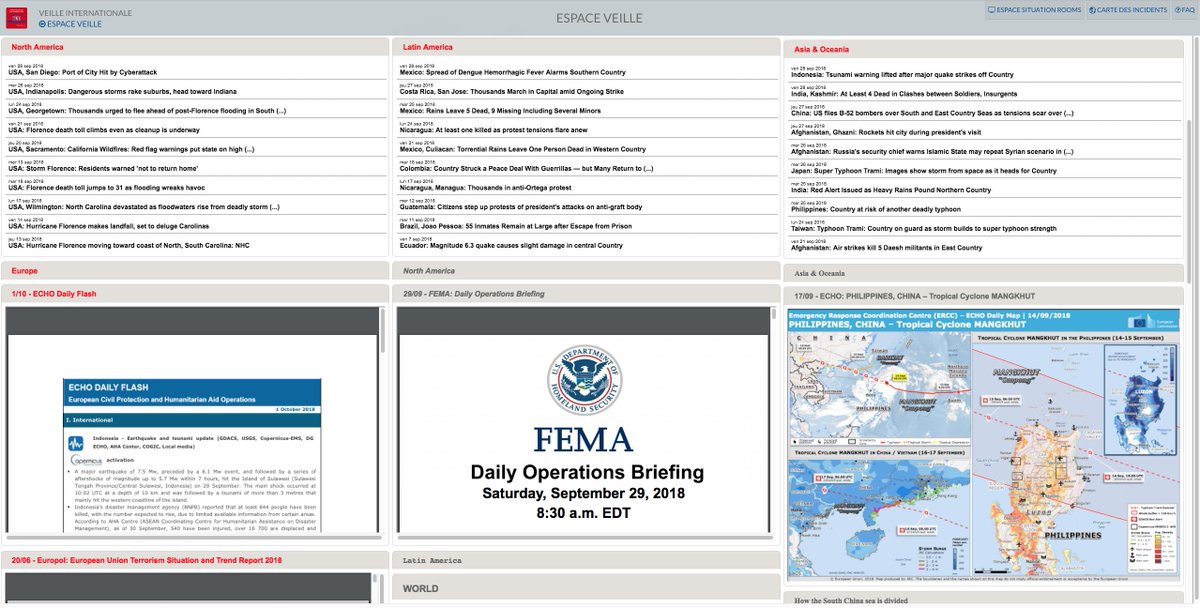
Task: Open '29/09 - FEMA: Daily Operations Briefing' title
Action: 474,294
